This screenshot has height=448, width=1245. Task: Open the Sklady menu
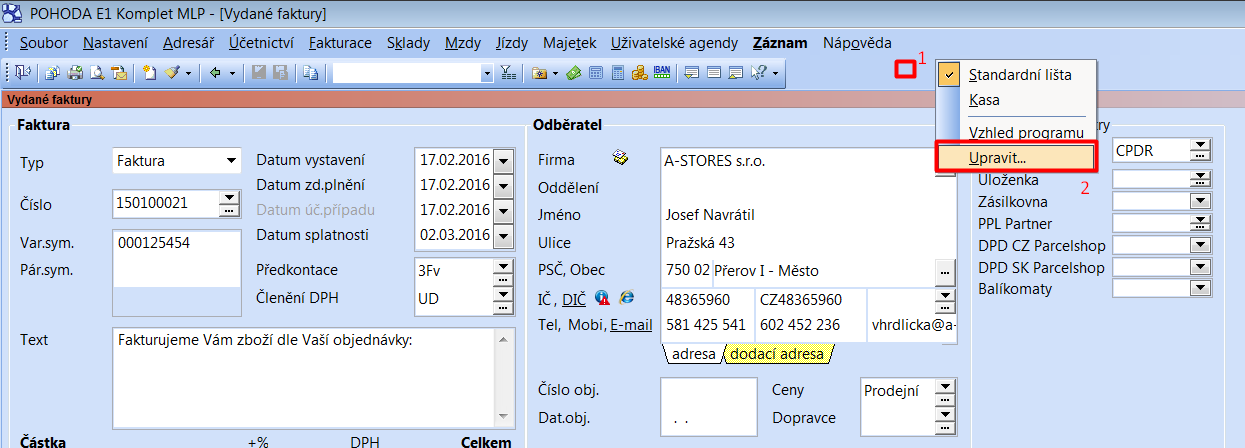pyautogui.click(x=408, y=43)
